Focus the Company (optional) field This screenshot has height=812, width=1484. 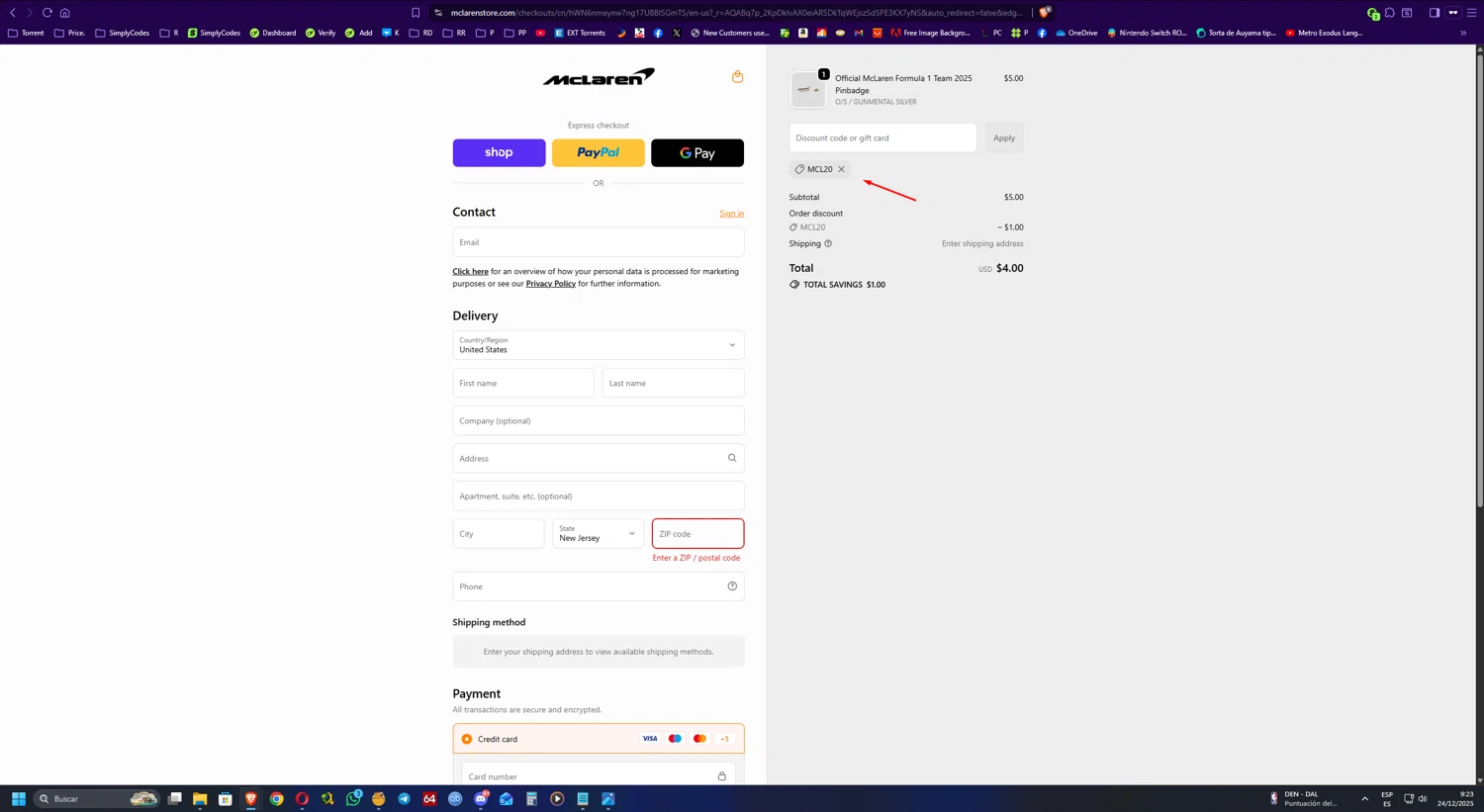pyautogui.click(x=599, y=420)
